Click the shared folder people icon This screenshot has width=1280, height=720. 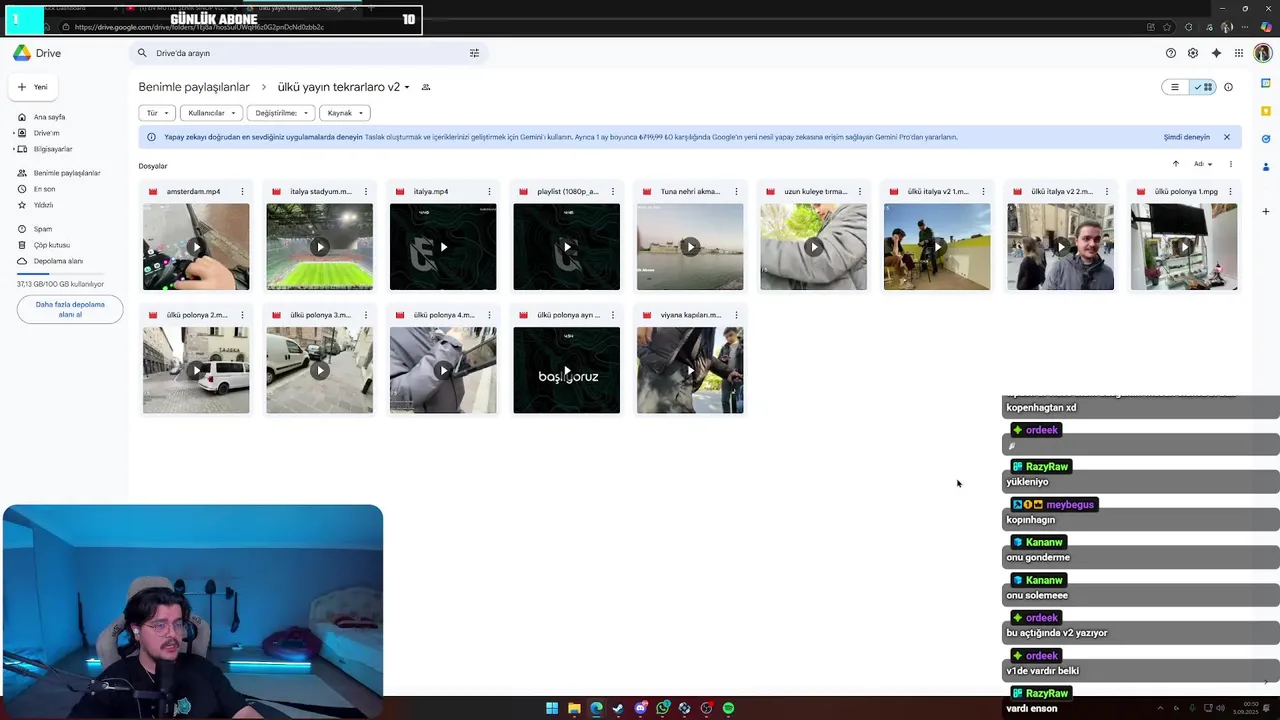426,87
